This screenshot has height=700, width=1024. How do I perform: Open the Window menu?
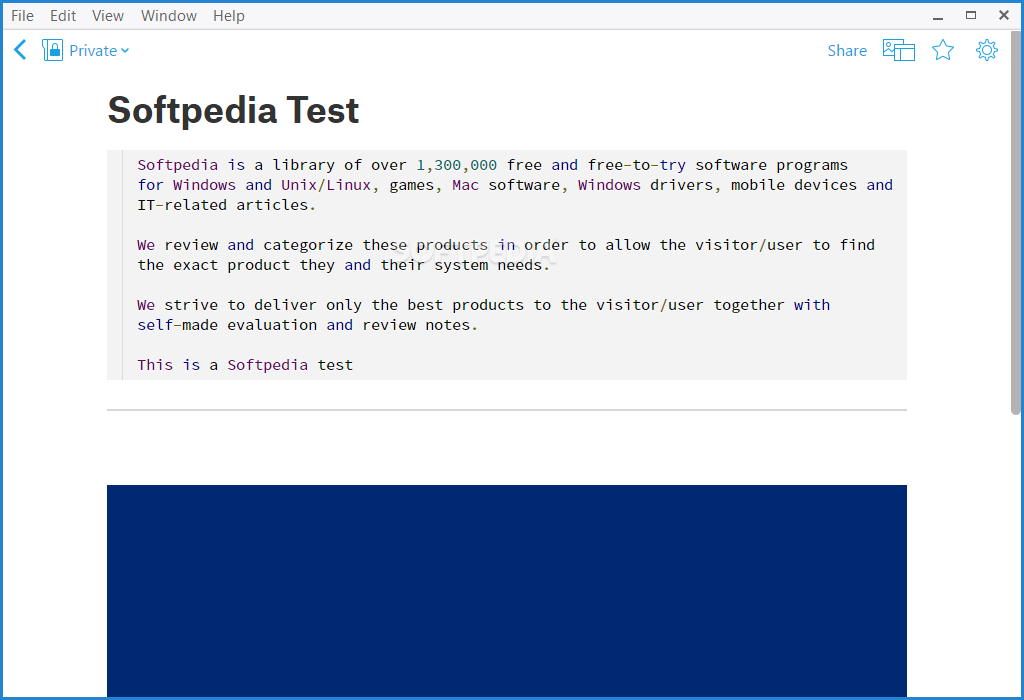(168, 16)
